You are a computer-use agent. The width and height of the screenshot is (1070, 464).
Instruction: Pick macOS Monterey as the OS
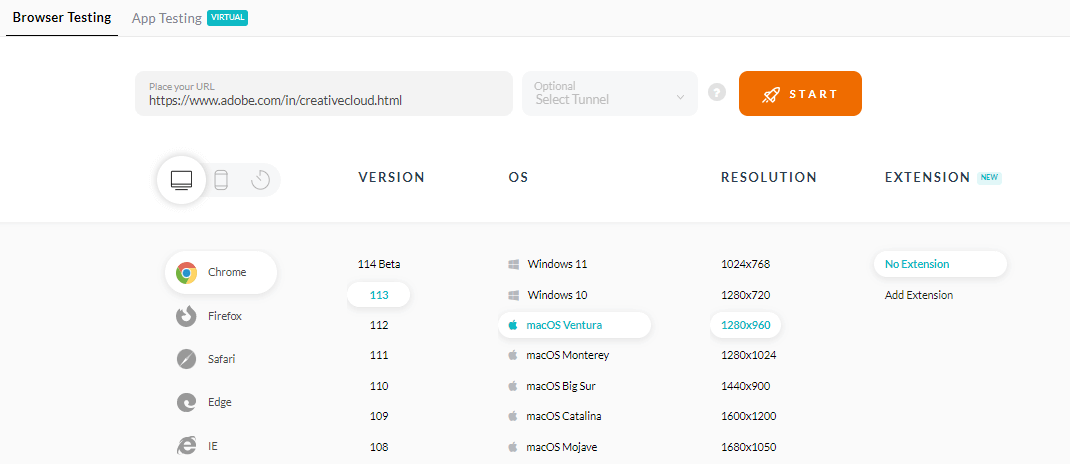point(568,356)
